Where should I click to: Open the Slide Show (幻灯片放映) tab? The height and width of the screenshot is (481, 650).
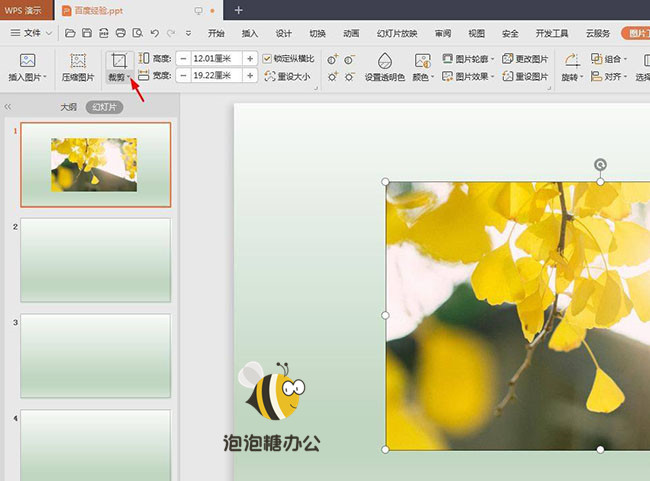pyautogui.click(x=396, y=33)
